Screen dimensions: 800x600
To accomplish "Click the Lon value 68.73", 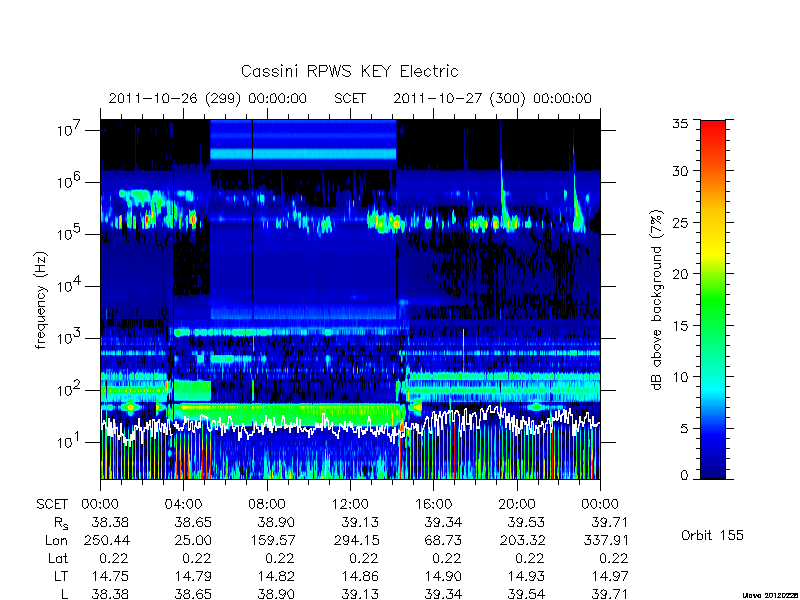I will (443, 540).
